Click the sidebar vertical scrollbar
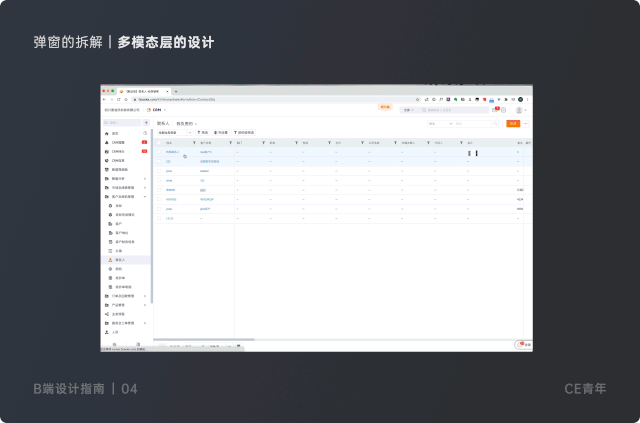 coord(152,216)
